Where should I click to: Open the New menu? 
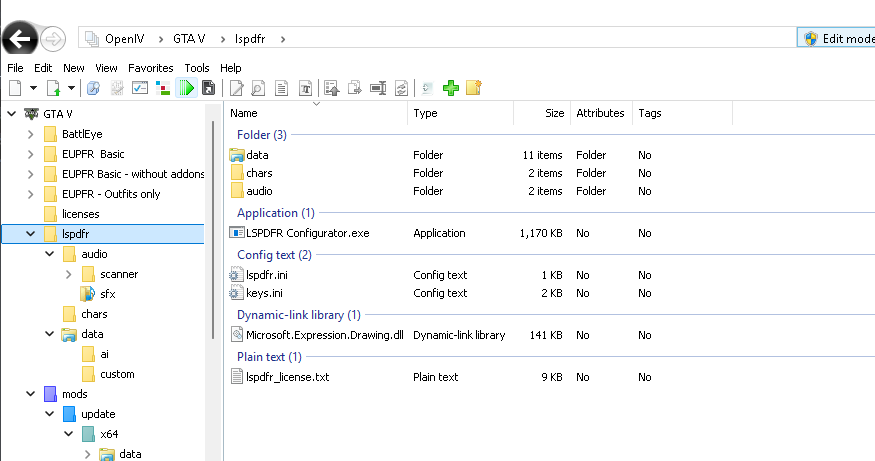pos(74,68)
